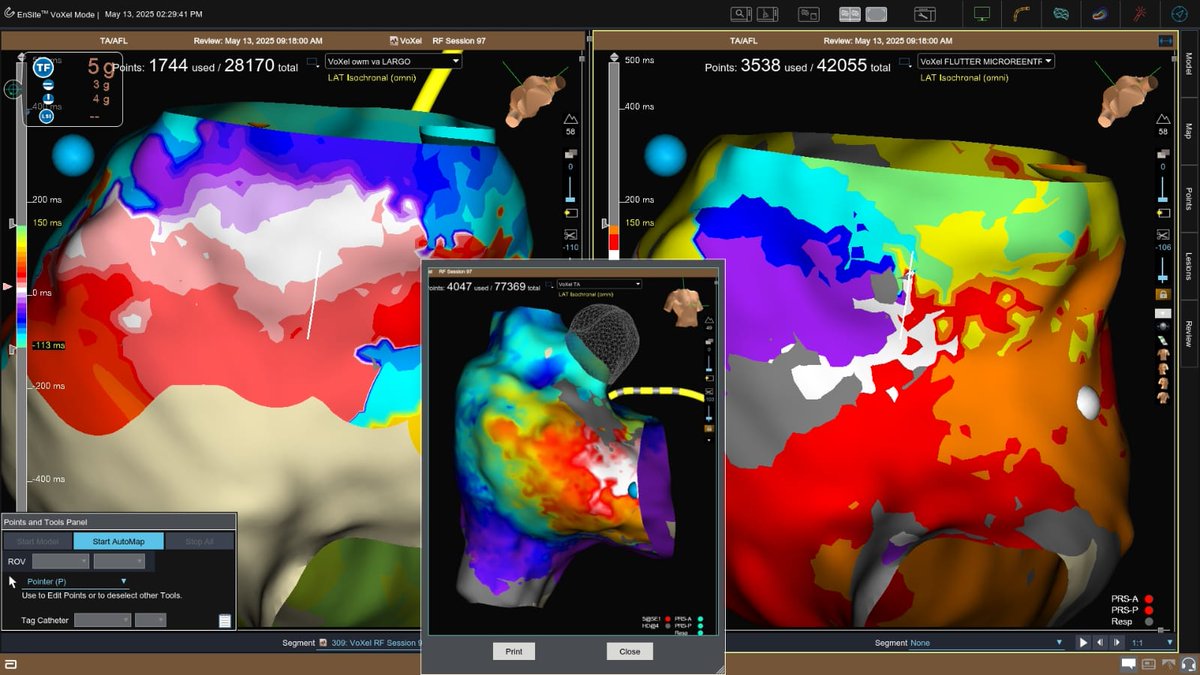Open the first ROV dropdown
The width and height of the screenshot is (1200, 675).
pos(60,561)
